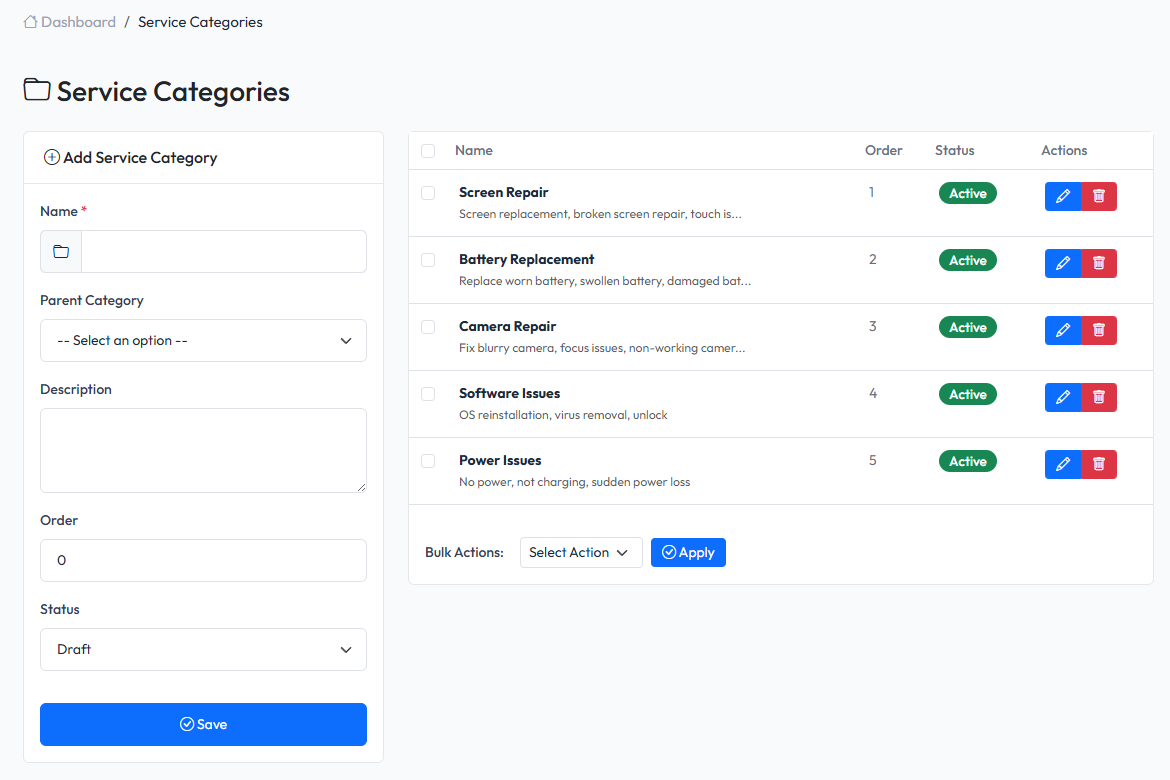Click the pencil icon for Software Issues
This screenshot has height=780, width=1170.
[1063, 397]
